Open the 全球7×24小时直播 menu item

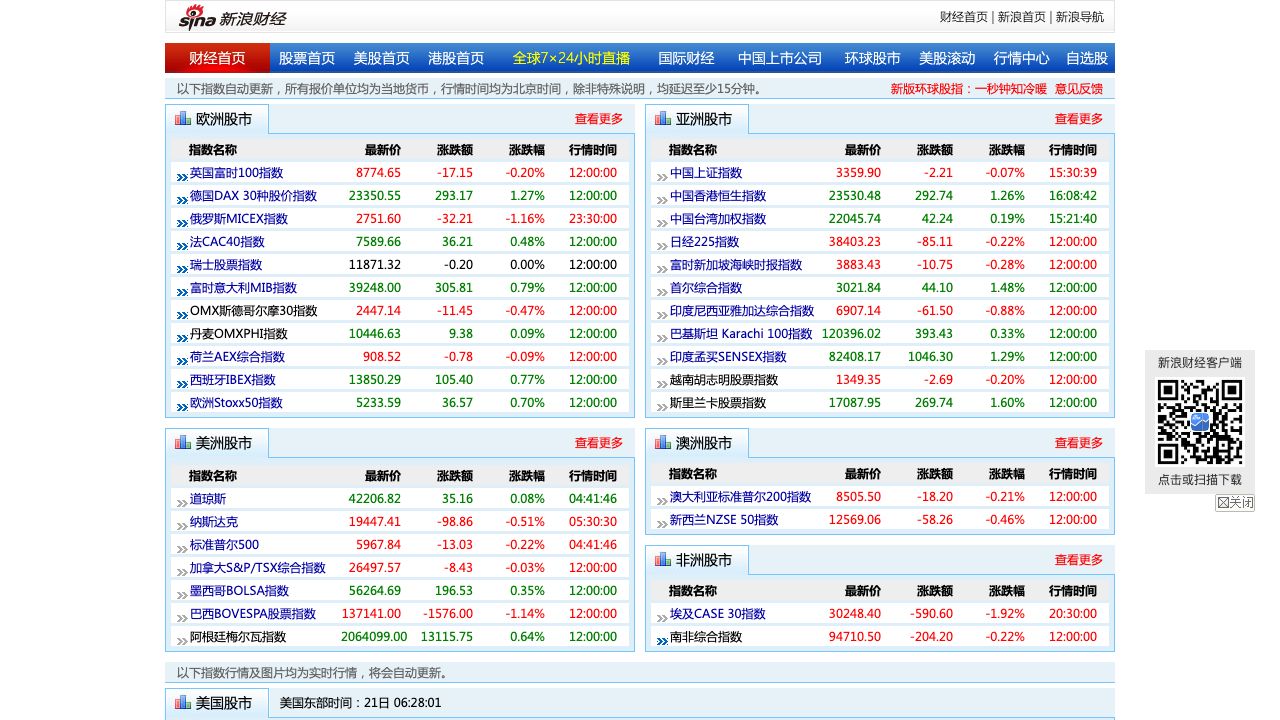571,58
